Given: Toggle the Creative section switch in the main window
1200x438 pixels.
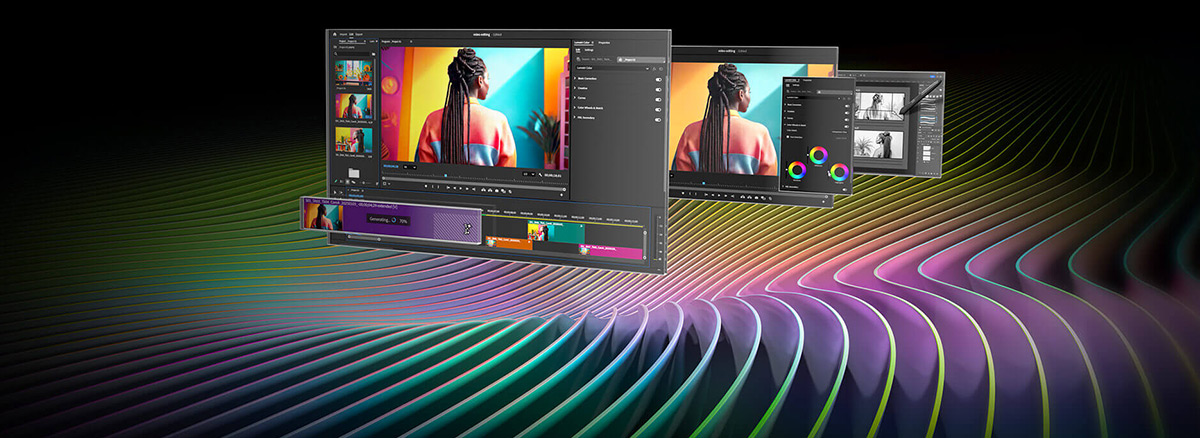Looking at the screenshot, I should (x=658, y=90).
